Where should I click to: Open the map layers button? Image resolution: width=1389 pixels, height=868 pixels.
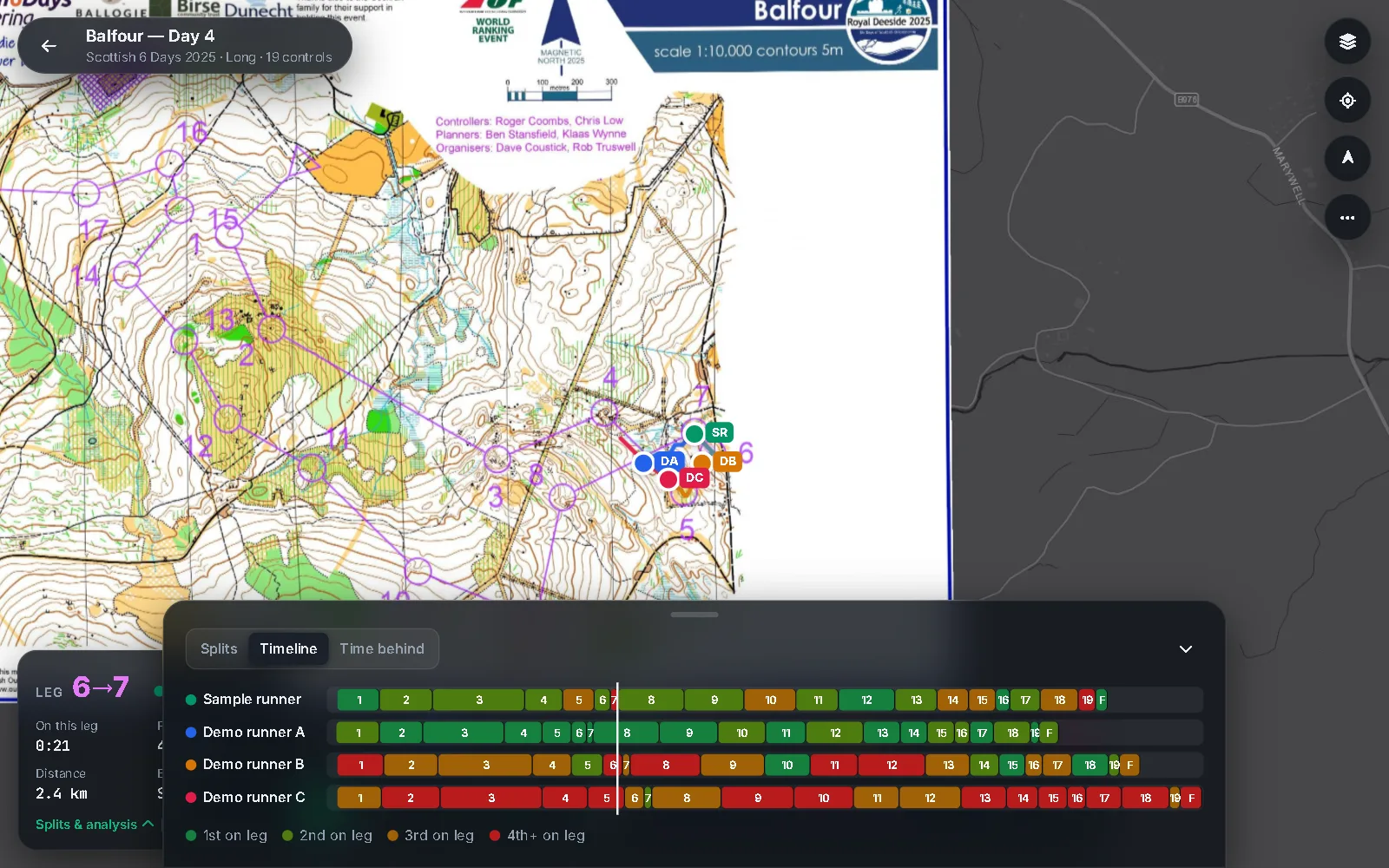(1347, 42)
